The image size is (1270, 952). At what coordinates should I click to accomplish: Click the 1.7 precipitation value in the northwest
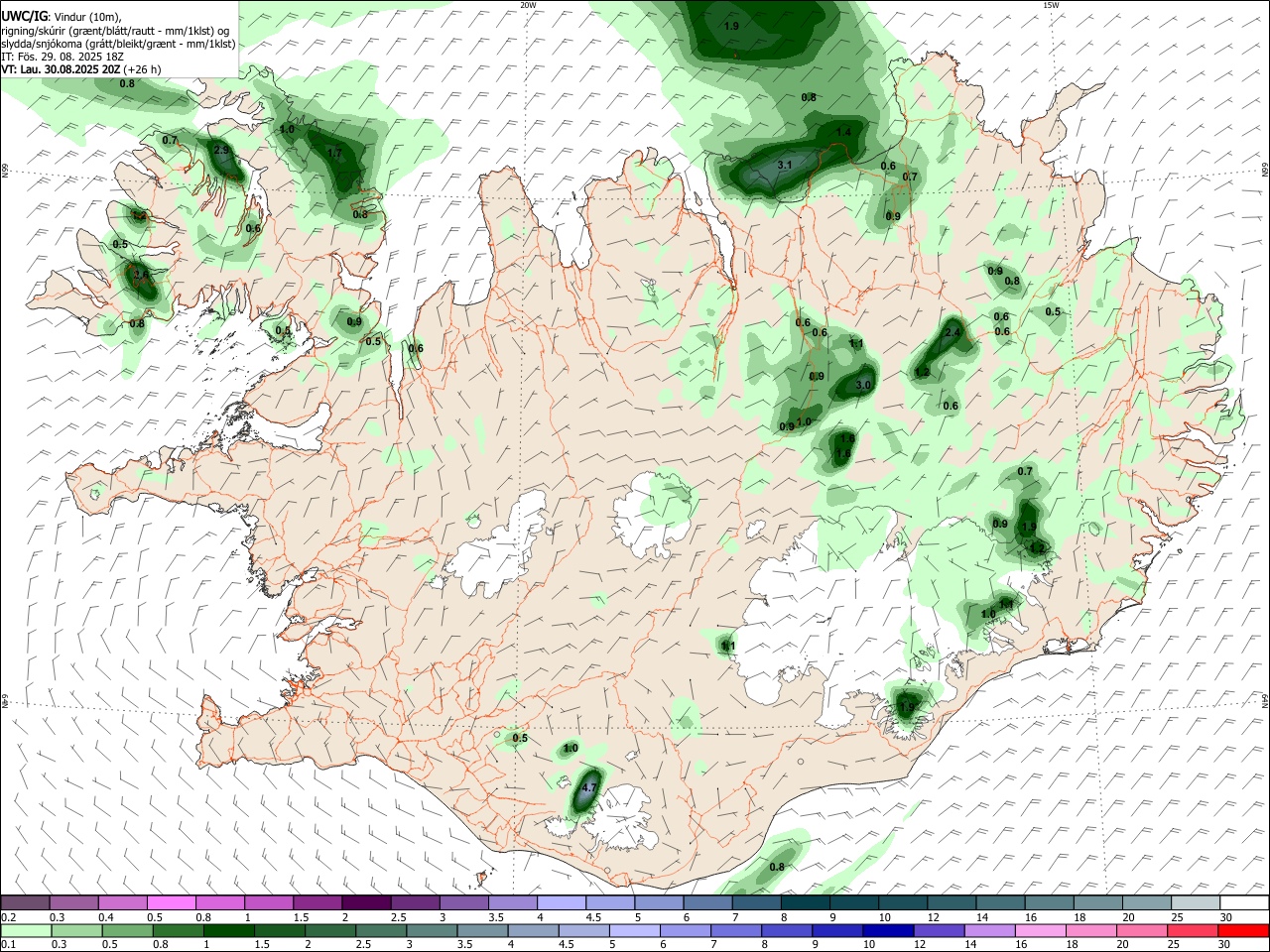(x=334, y=153)
